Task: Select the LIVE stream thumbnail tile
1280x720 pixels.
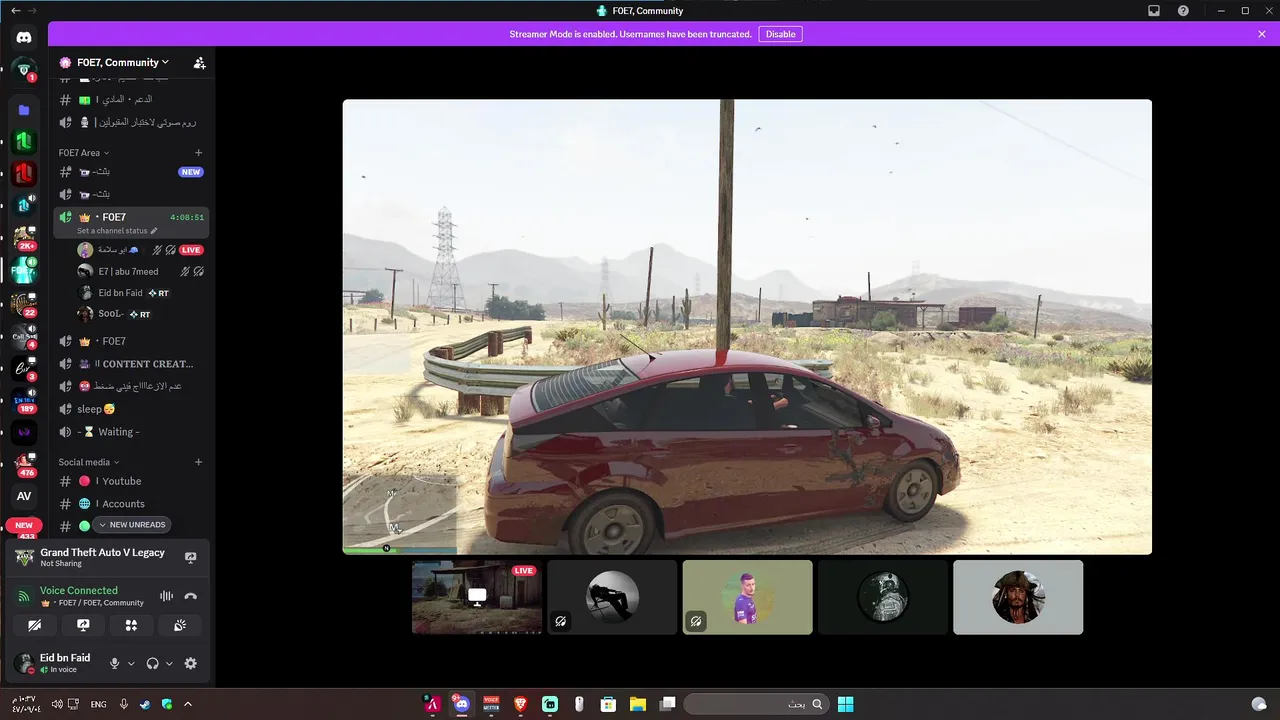Action: tap(477, 597)
